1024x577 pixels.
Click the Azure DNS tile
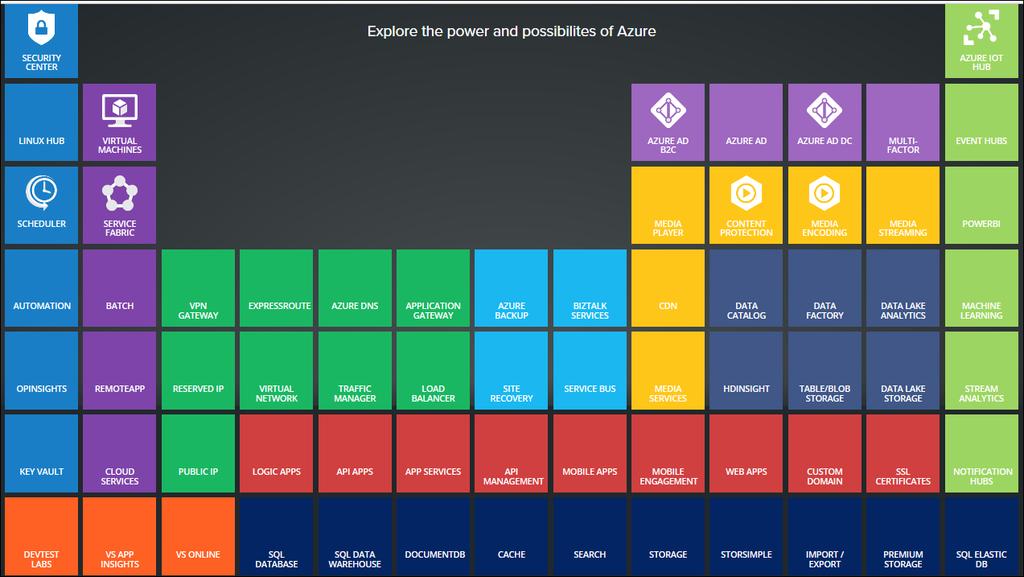(x=355, y=288)
